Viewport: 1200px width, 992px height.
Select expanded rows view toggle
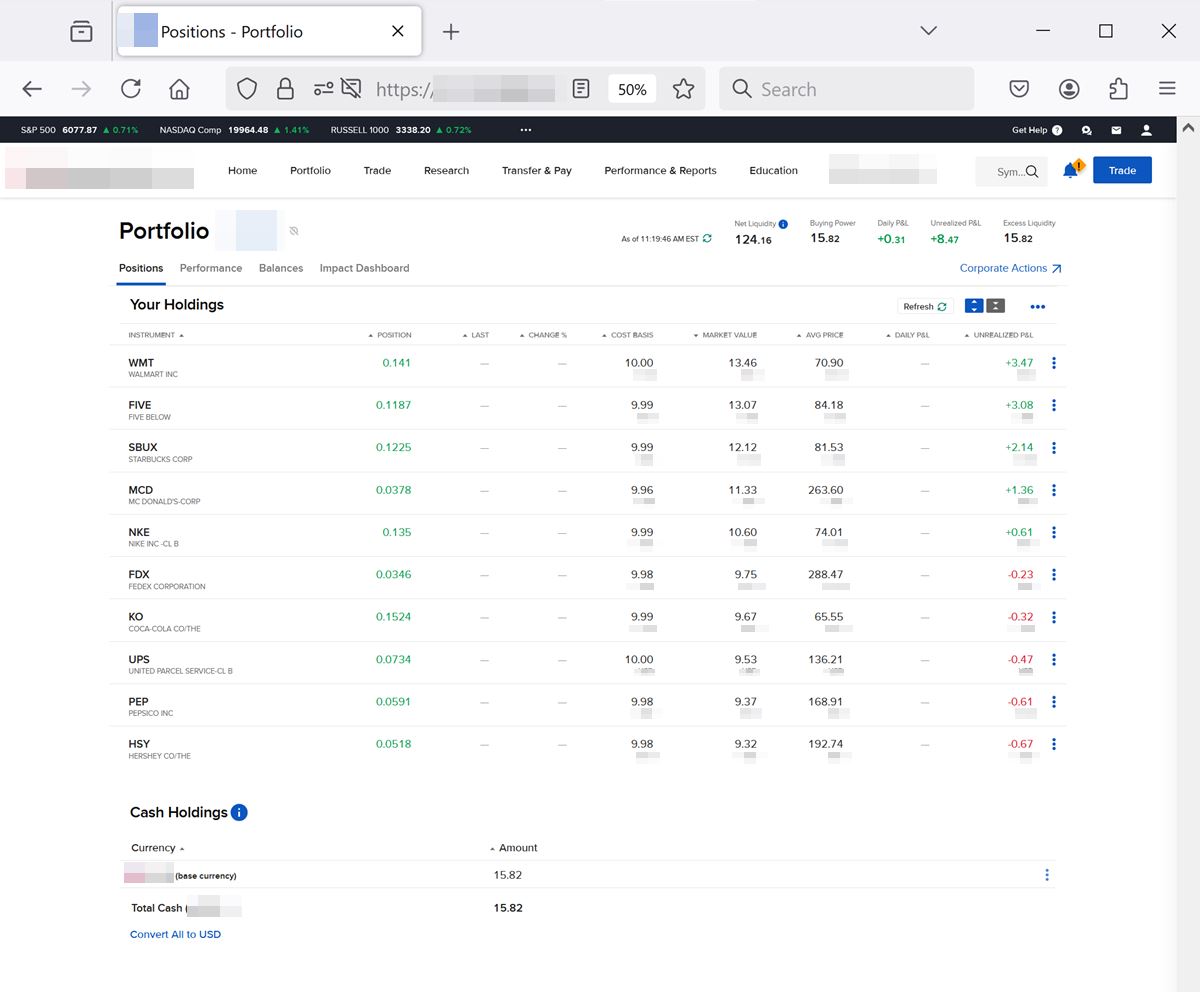pyautogui.click(x=974, y=306)
